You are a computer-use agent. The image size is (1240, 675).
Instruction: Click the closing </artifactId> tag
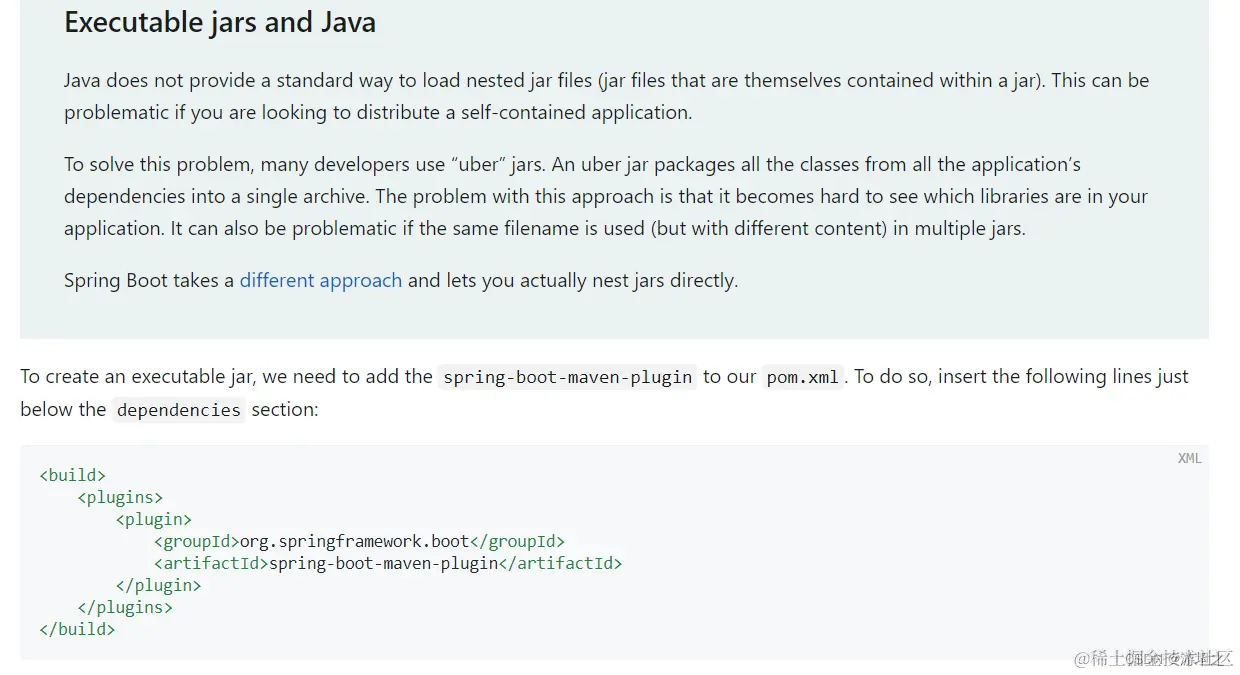[x=560, y=563]
